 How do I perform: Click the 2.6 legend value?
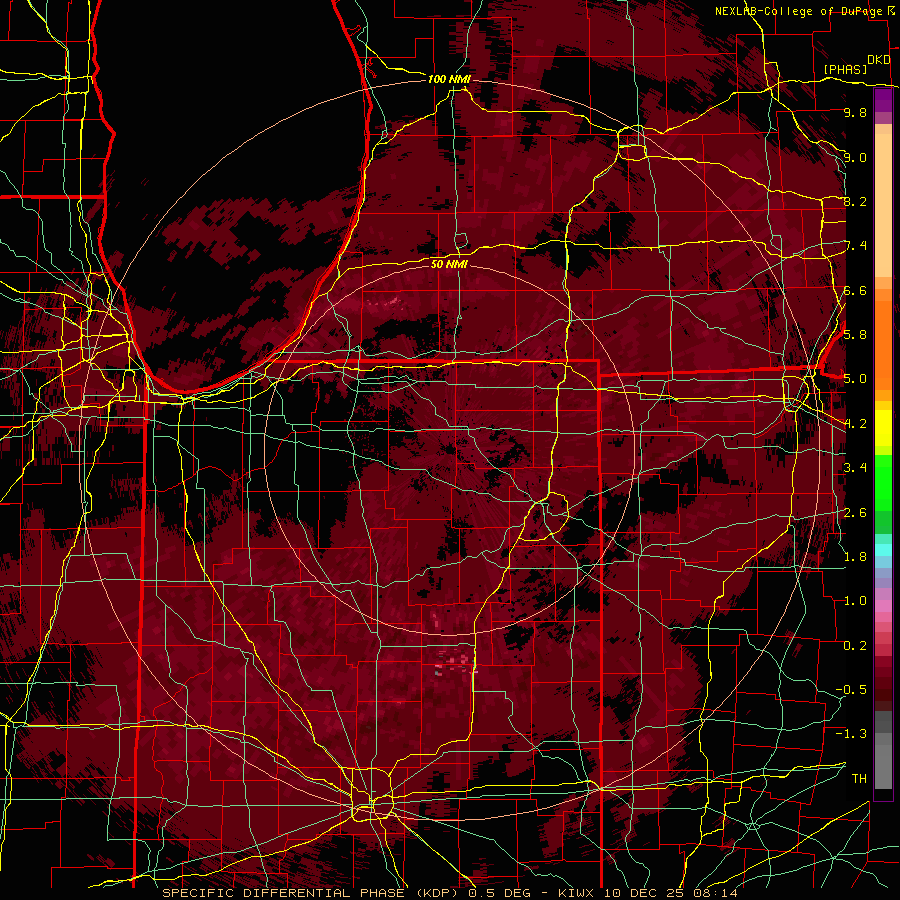[855, 513]
